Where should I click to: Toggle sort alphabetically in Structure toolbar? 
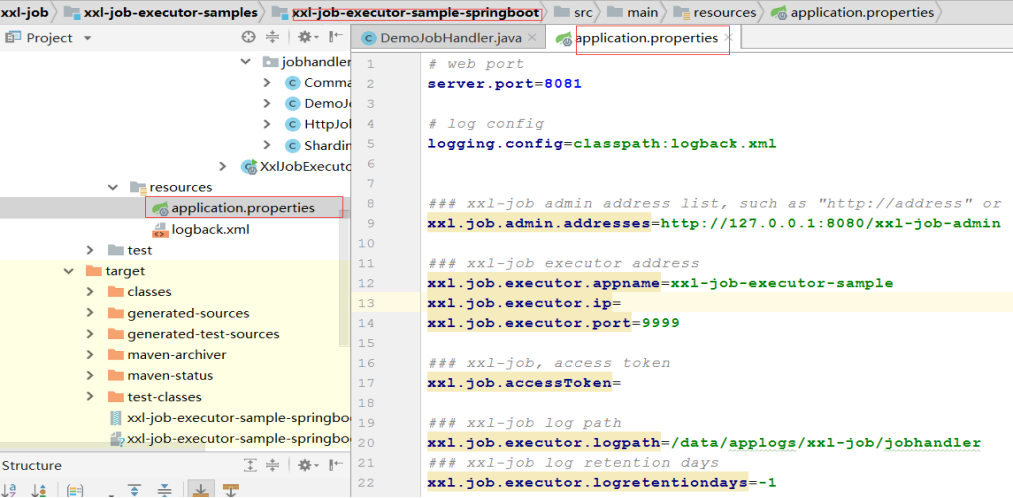click(10, 490)
